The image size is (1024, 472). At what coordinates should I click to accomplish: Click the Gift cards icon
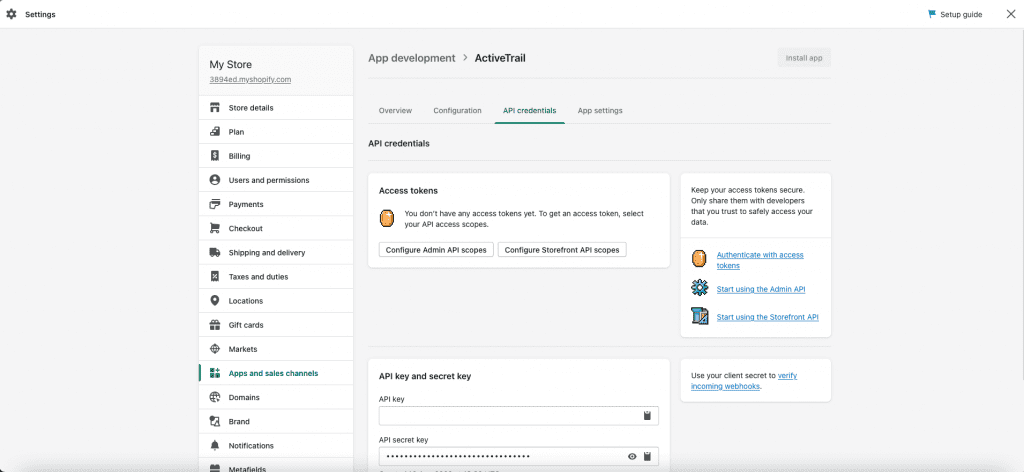tap(215, 325)
